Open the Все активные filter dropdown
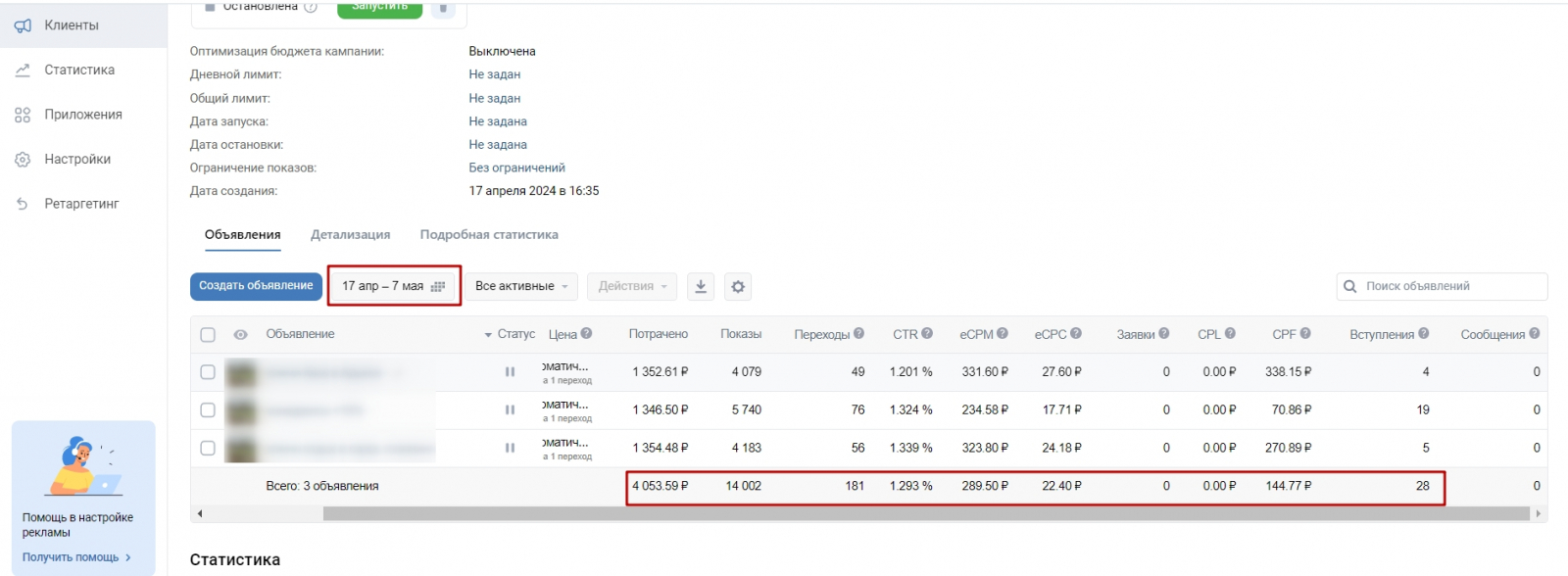The height and width of the screenshot is (576, 1568). coord(521,286)
